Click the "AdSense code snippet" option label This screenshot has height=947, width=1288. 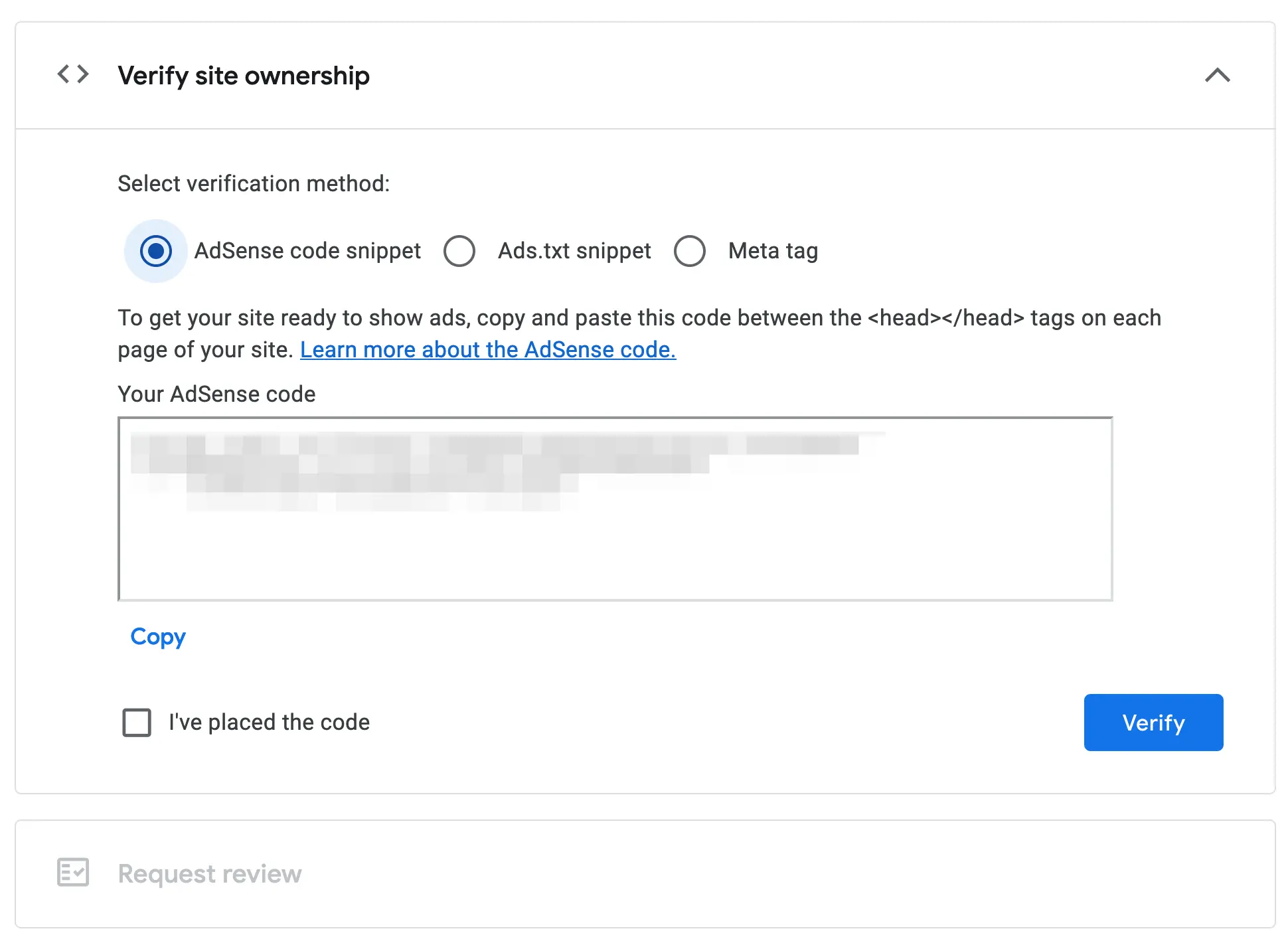tap(307, 251)
